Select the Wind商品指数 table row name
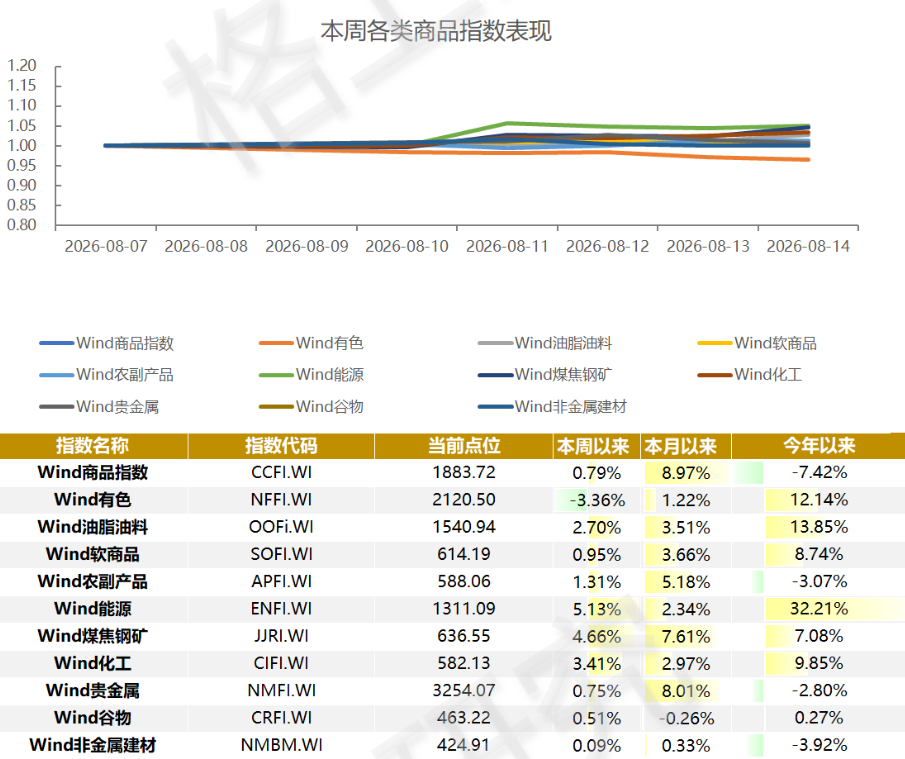The width and height of the screenshot is (905, 759). pos(92,473)
